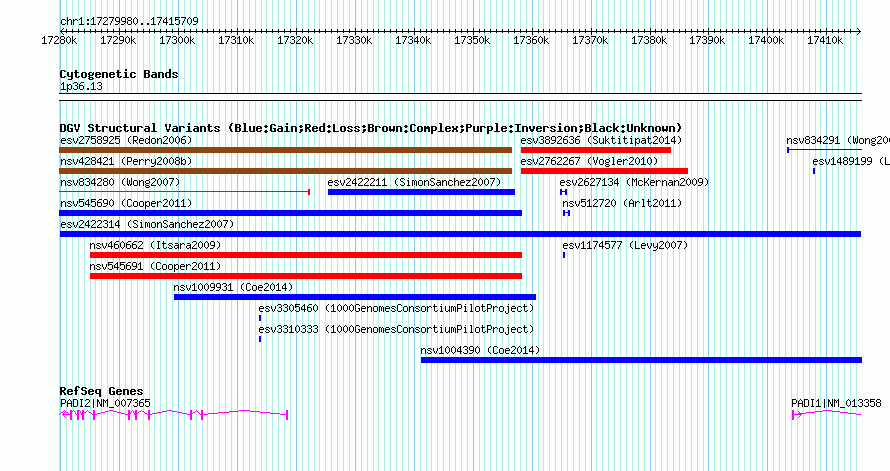This screenshot has height=471, width=890.
Task: Open the esv1489199 variant label
Action: pyautogui.click(x=851, y=161)
